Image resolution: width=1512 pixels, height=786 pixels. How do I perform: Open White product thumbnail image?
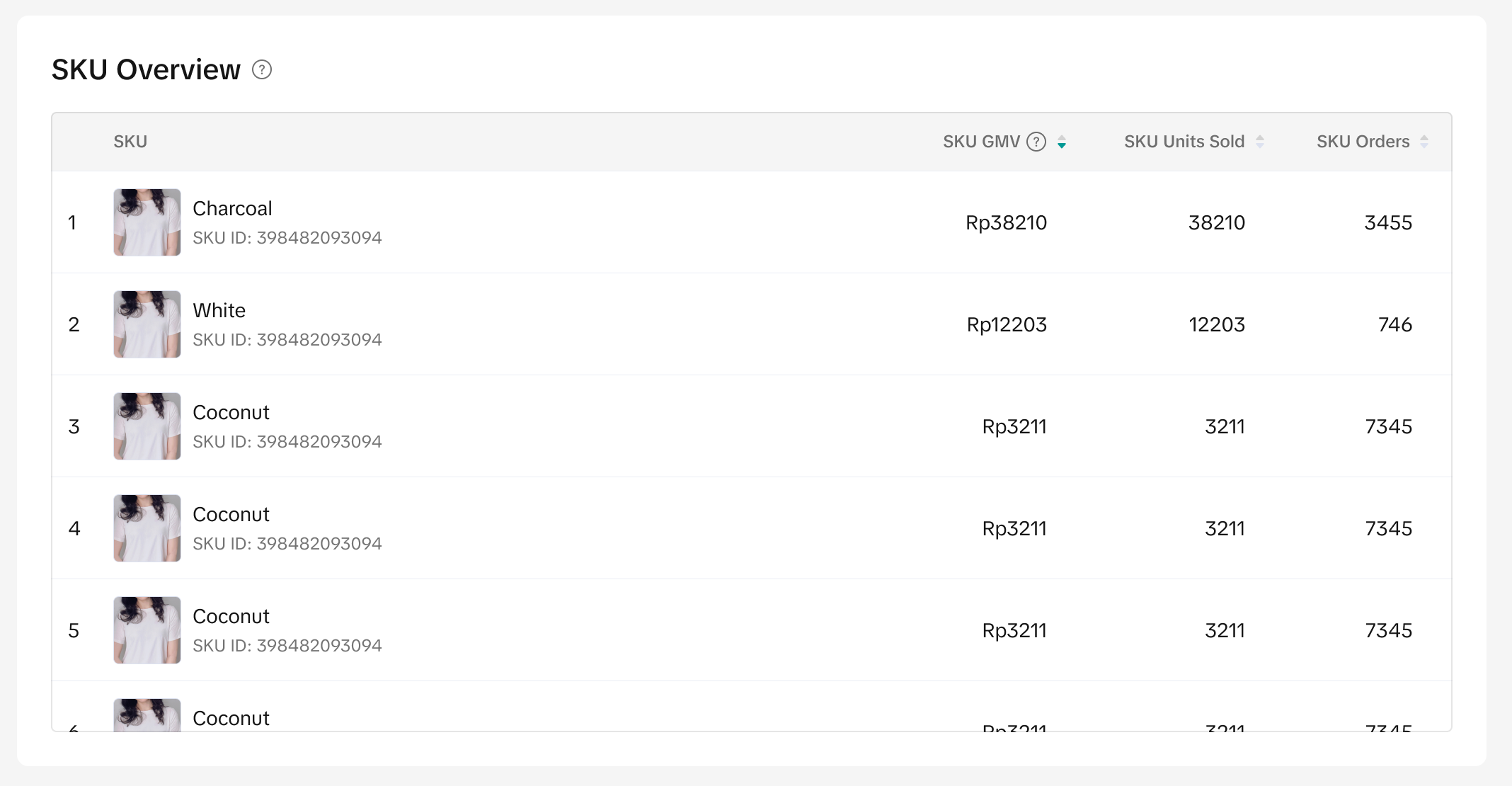click(147, 324)
